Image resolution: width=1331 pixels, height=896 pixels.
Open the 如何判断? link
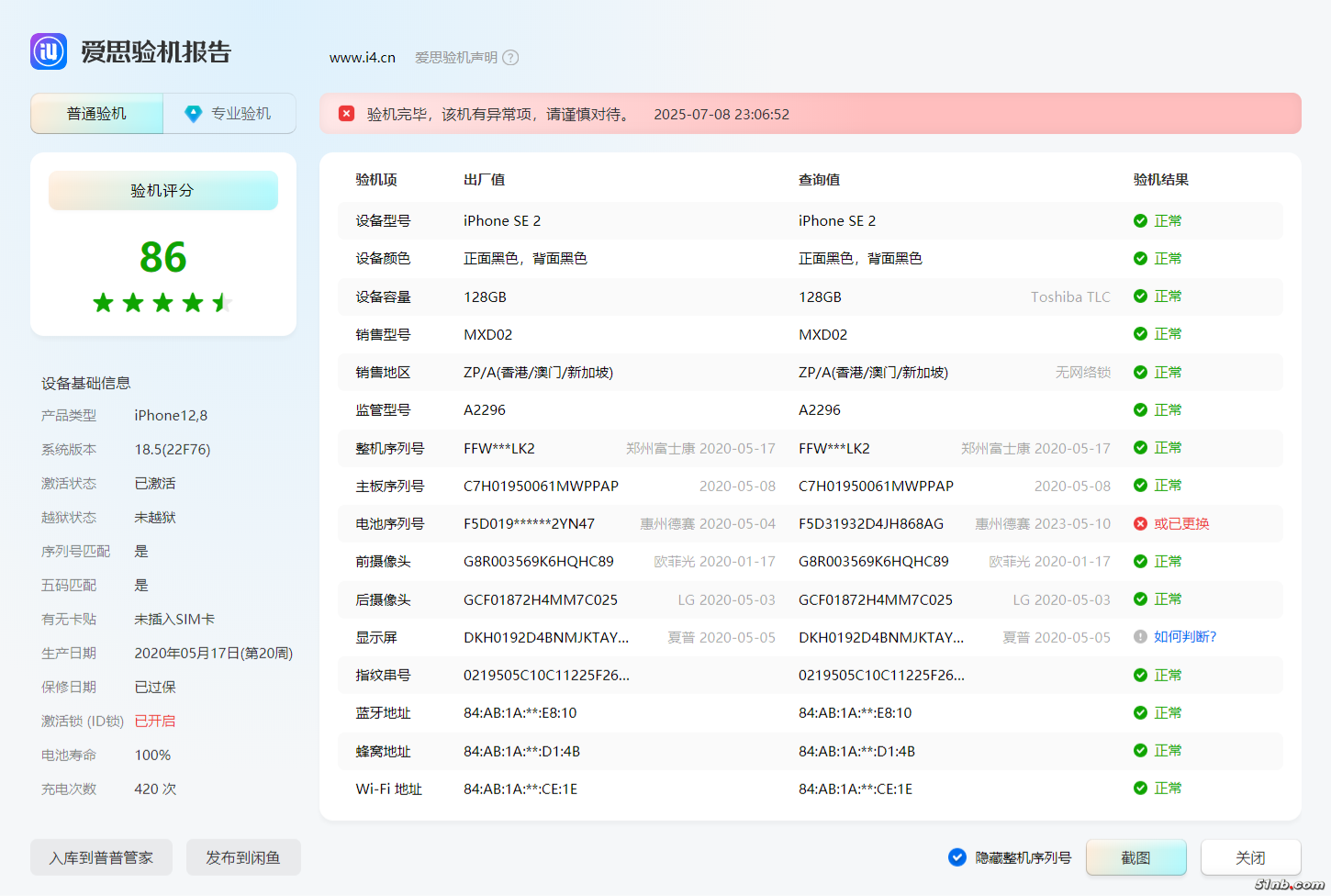(1185, 637)
